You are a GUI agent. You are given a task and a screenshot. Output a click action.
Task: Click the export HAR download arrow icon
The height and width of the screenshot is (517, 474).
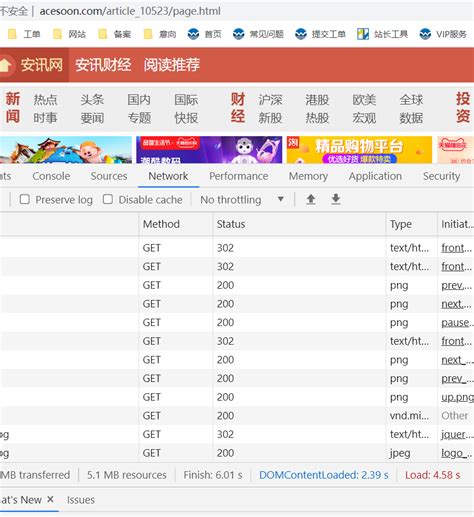pyautogui.click(x=336, y=199)
